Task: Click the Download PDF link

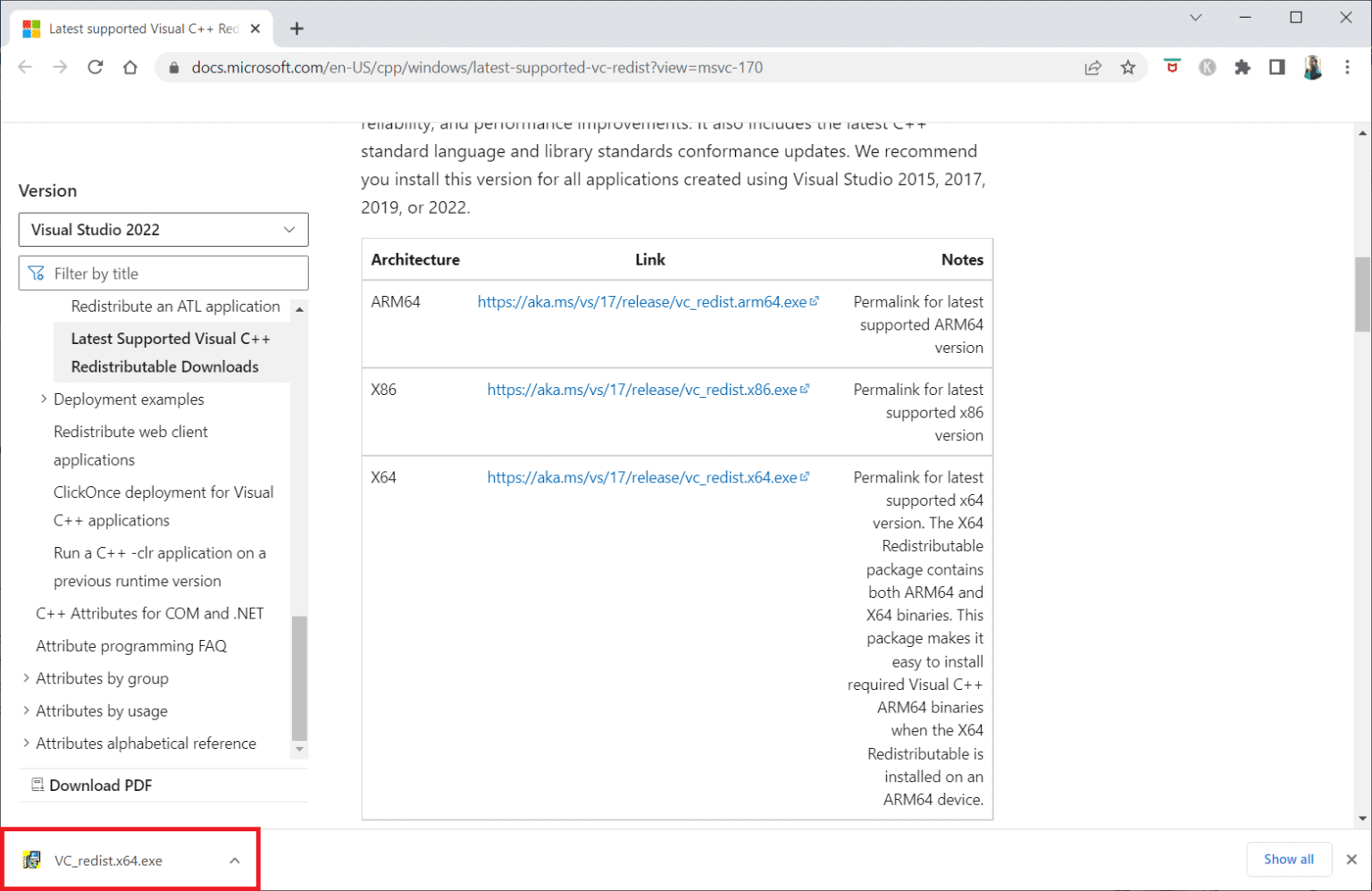Action: point(100,785)
